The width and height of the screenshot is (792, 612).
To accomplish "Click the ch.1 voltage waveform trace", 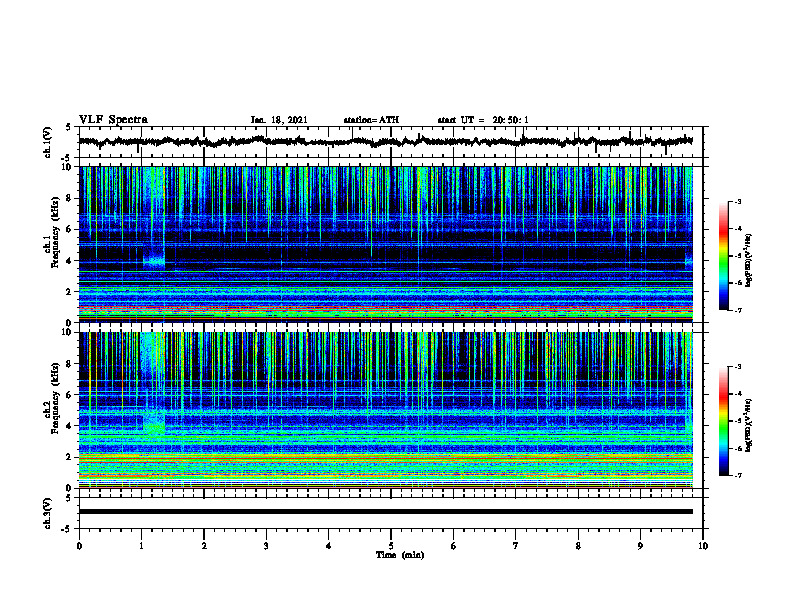I will click(x=385, y=141).
